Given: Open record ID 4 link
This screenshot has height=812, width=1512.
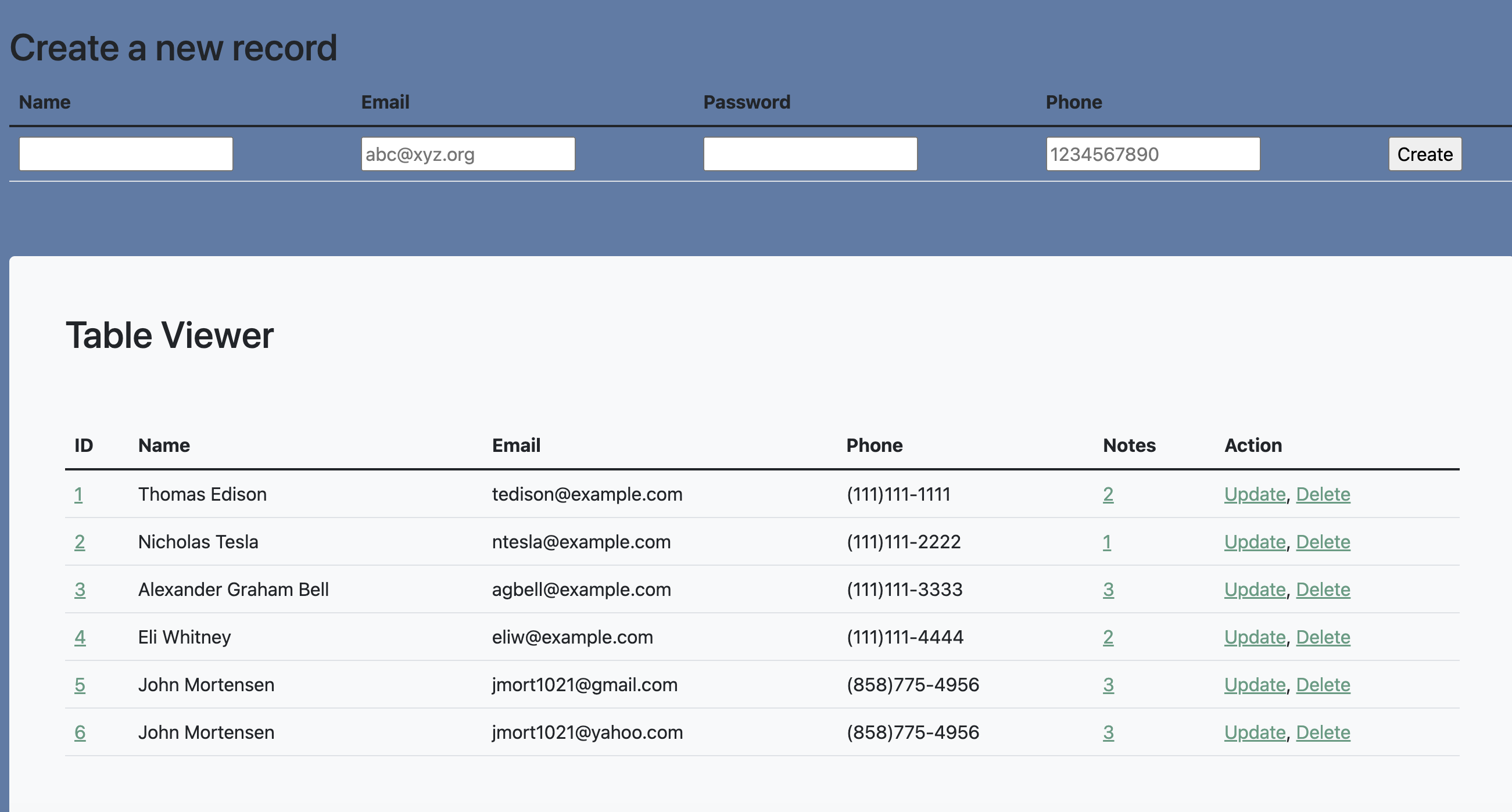Looking at the screenshot, I should pyautogui.click(x=80, y=637).
